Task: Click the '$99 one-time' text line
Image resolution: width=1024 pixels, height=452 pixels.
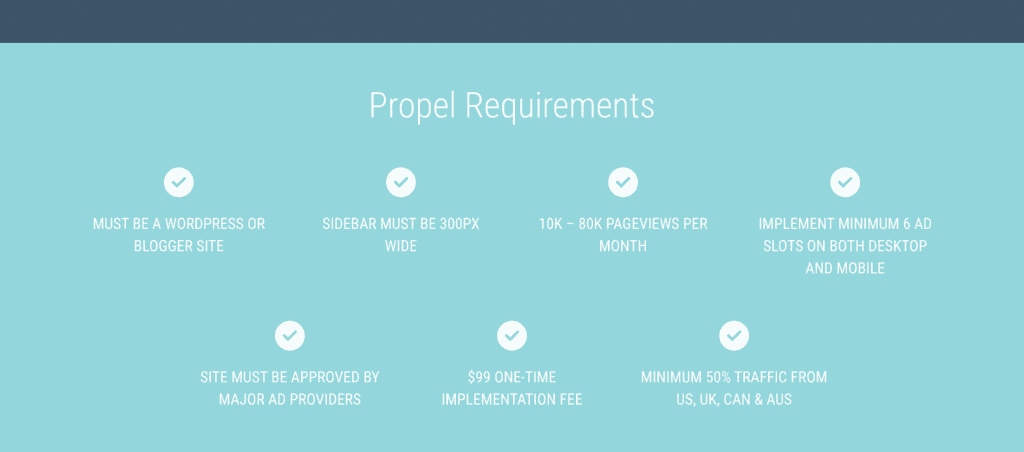Action: point(512,378)
